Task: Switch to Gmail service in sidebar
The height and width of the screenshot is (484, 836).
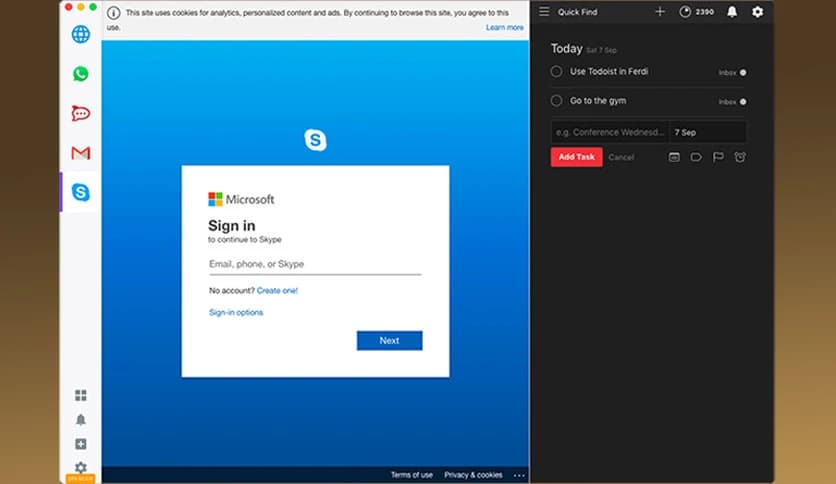Action: (x=81, y=154)
